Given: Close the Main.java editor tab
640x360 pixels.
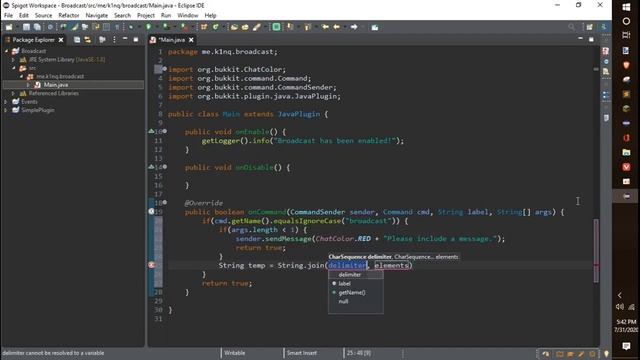Looking at the screenshot, I should (191, 40).
